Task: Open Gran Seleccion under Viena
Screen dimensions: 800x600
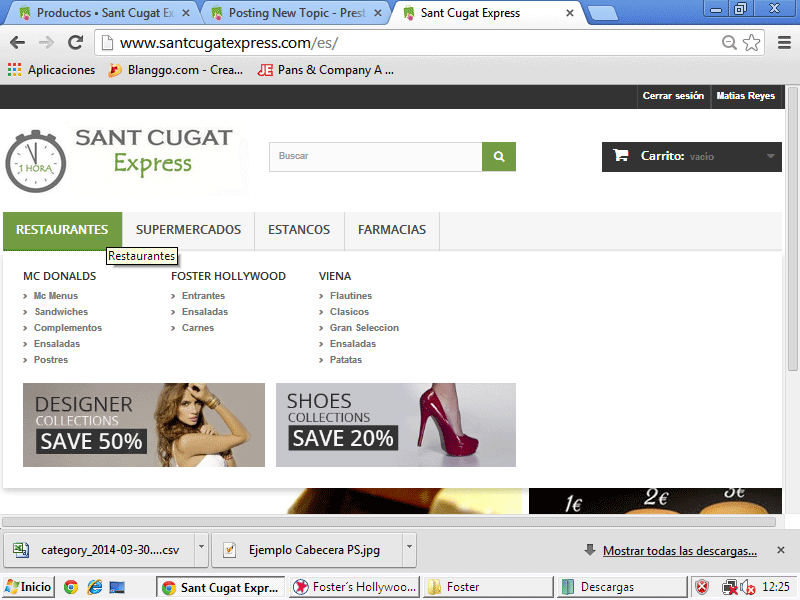Action: coord(364,328)
